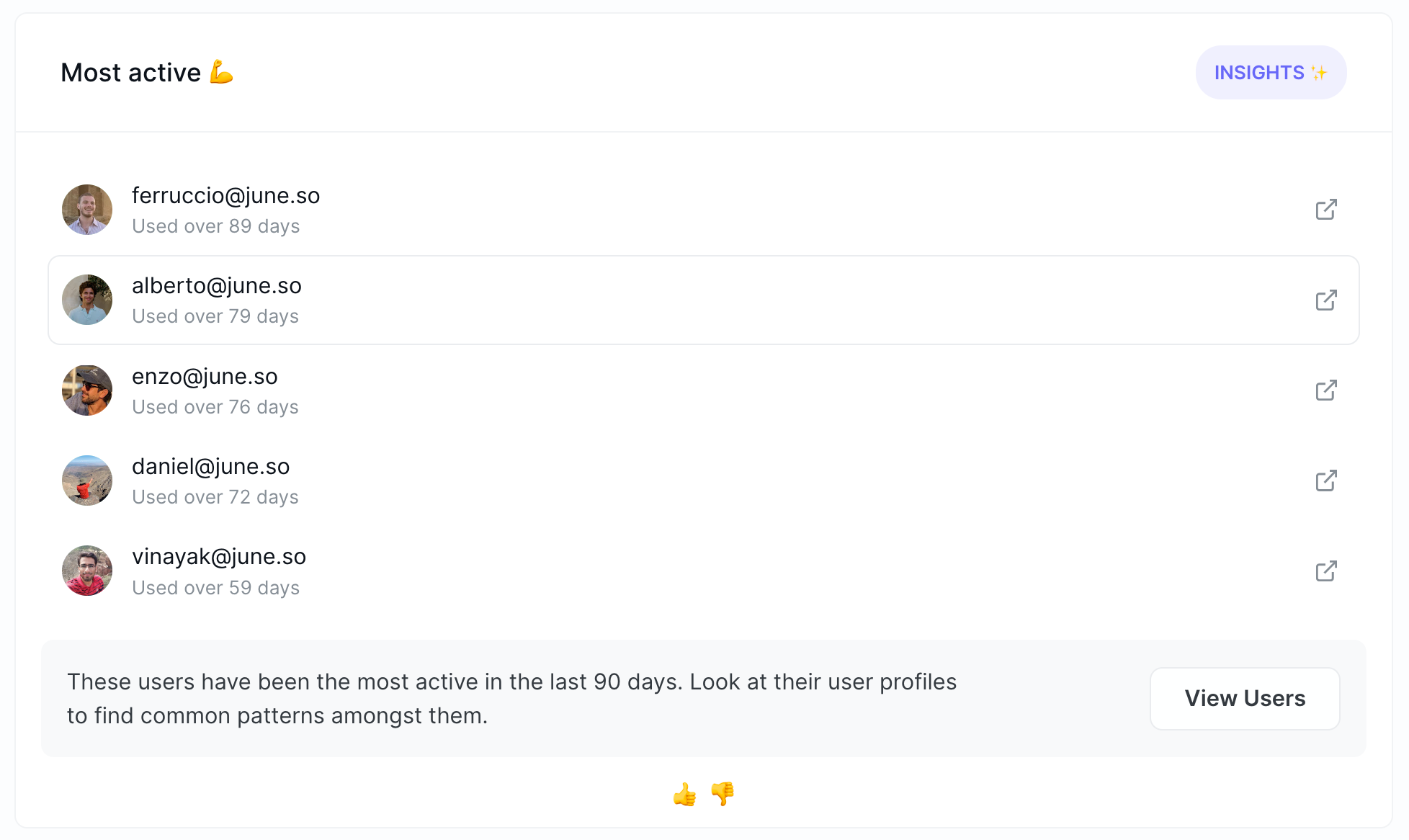Open the enzo@june.so email entry
Viewport: 1409px width, 840px height.
coord(205,377)
